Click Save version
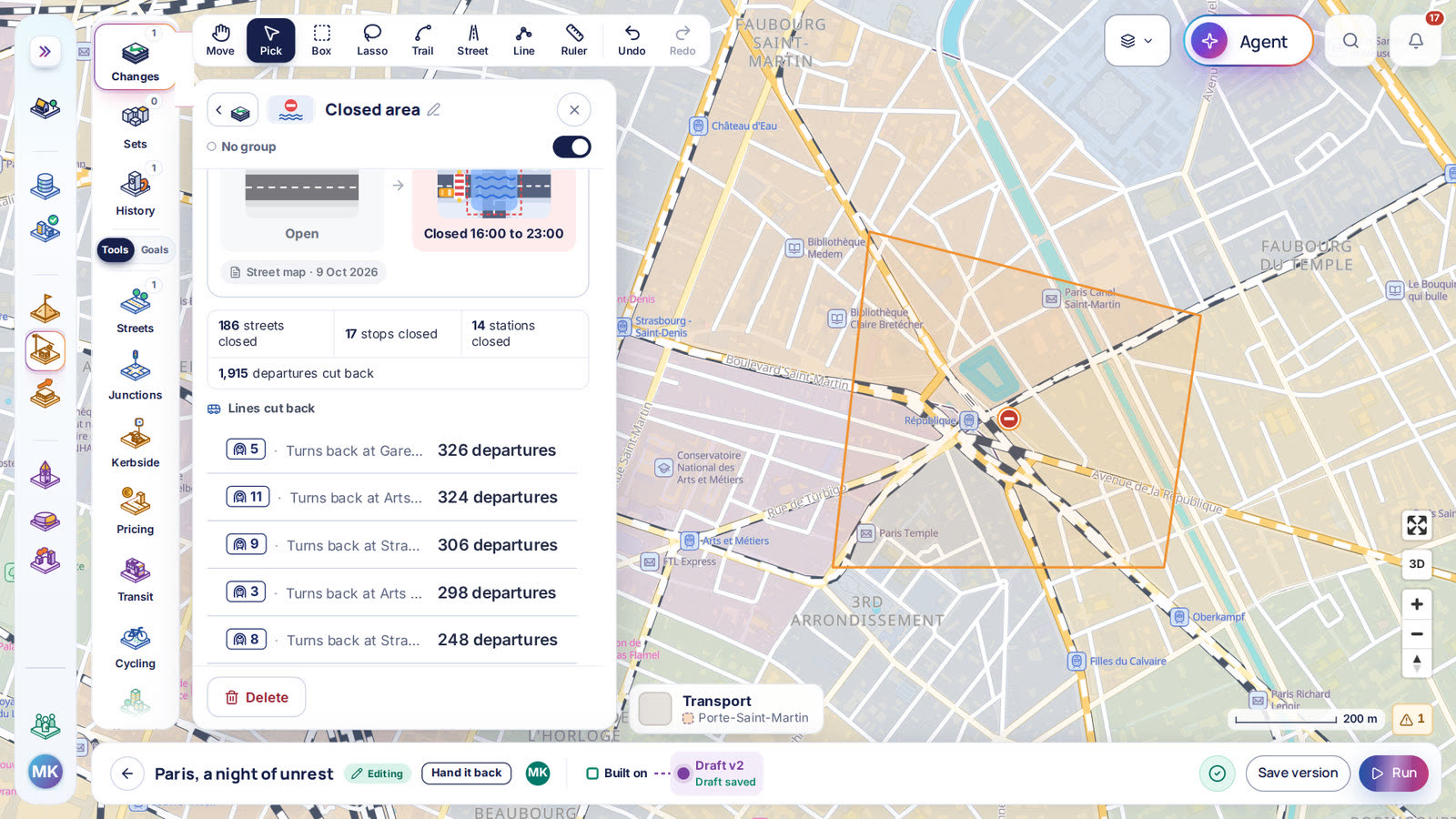 pyautogui.click(x=1298, y=773)
